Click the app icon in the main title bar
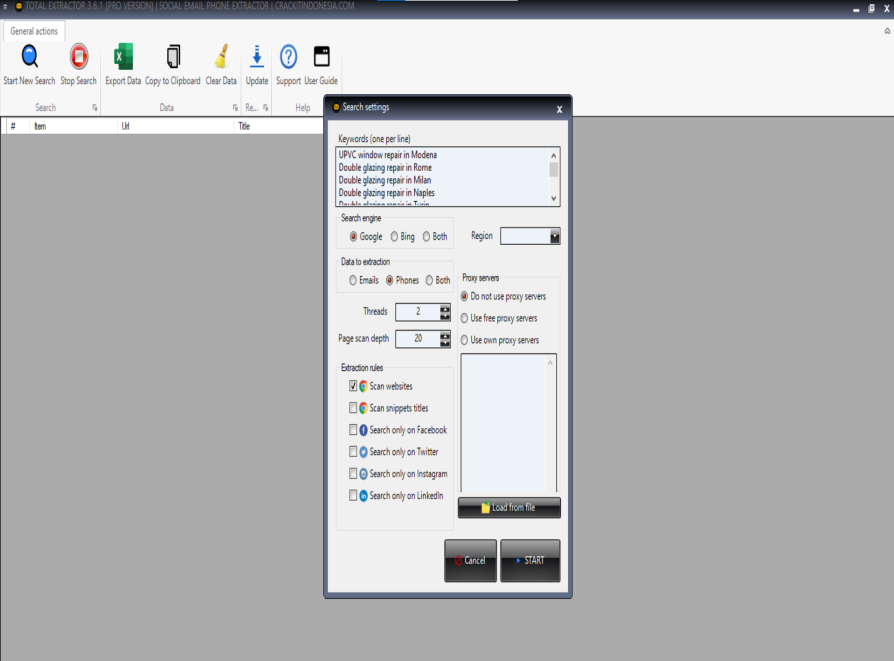Viewport: 894px width, 661px height. (x=18, y=6)
